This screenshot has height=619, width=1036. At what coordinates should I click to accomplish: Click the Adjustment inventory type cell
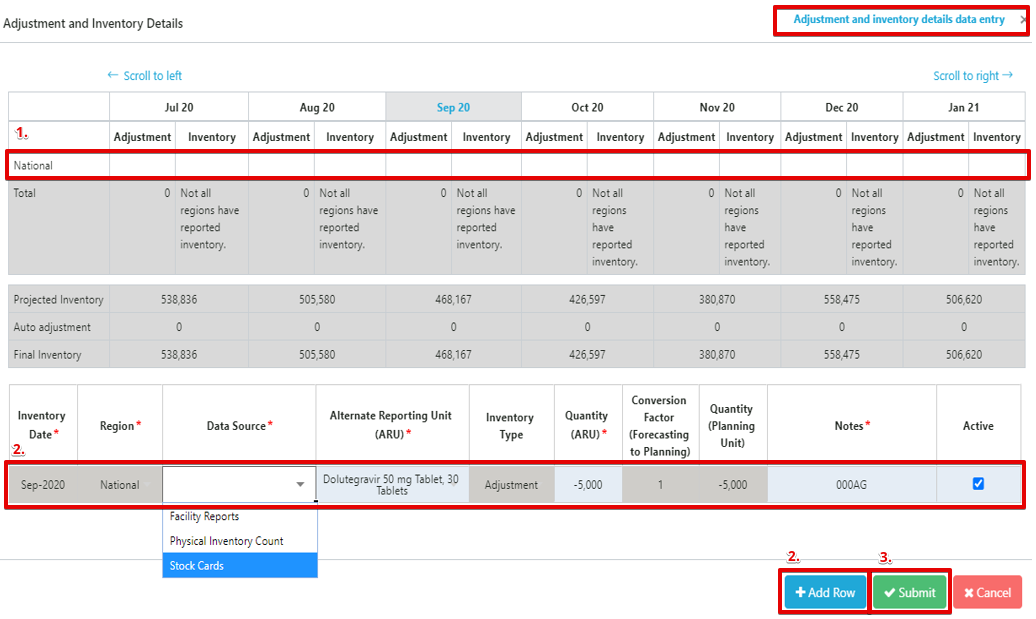511,484
